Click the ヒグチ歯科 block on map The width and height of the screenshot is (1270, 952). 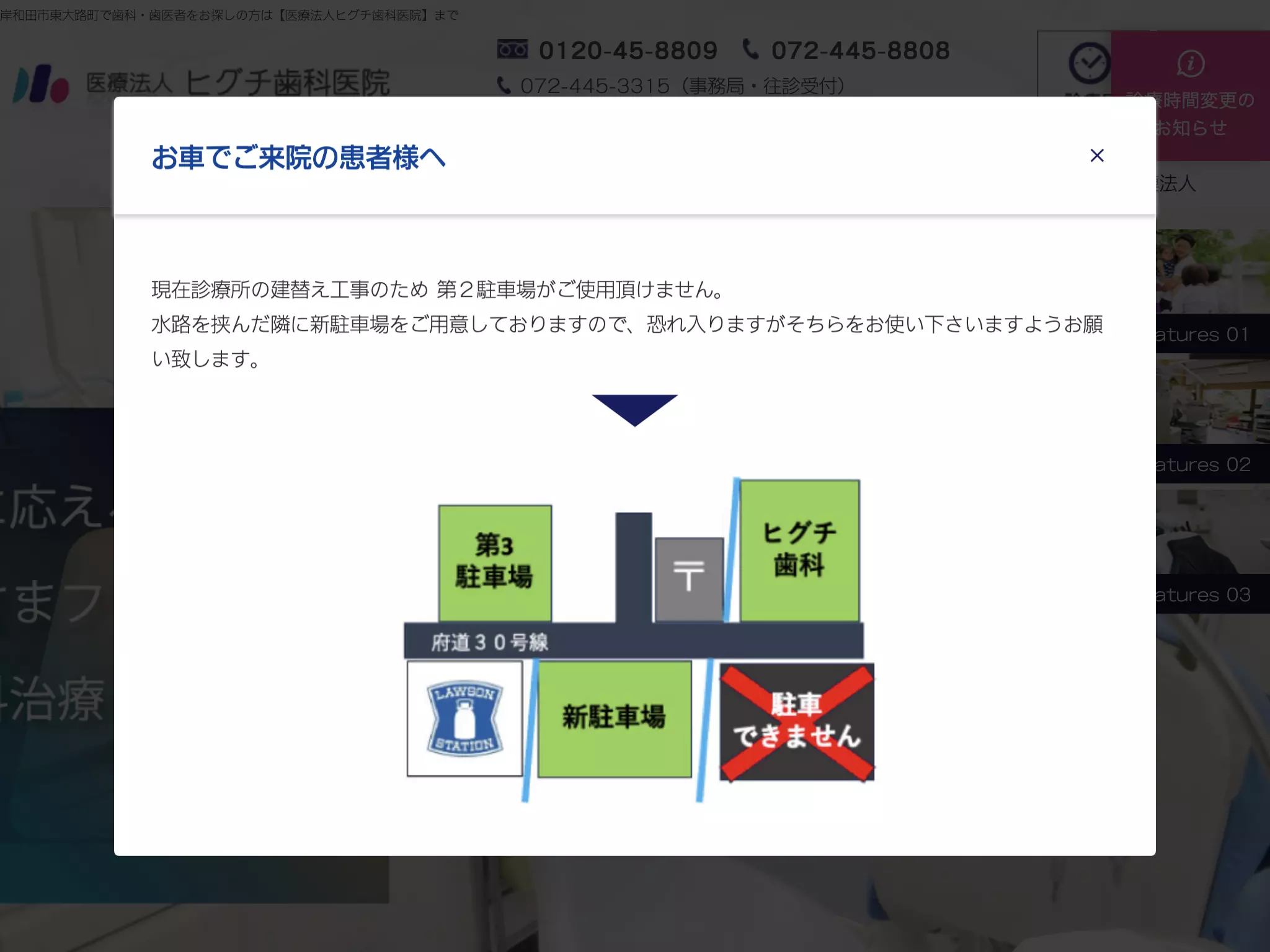799,550
